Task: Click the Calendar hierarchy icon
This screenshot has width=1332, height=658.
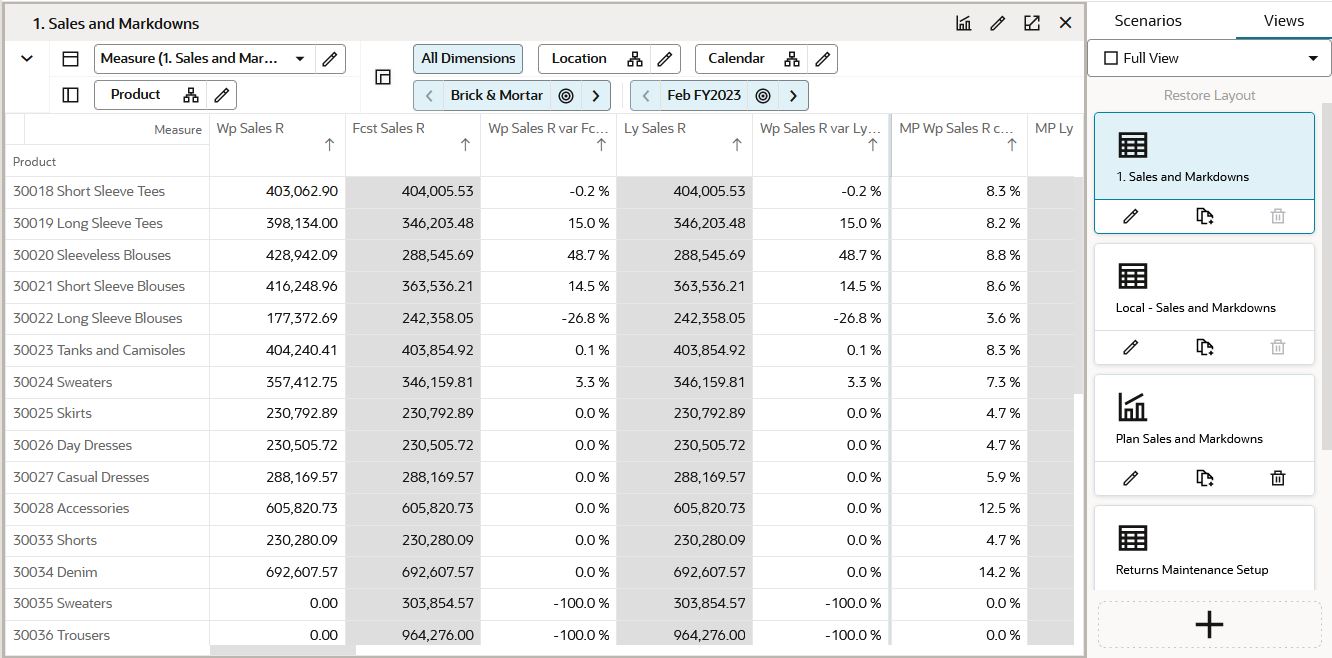Action: 792,59
